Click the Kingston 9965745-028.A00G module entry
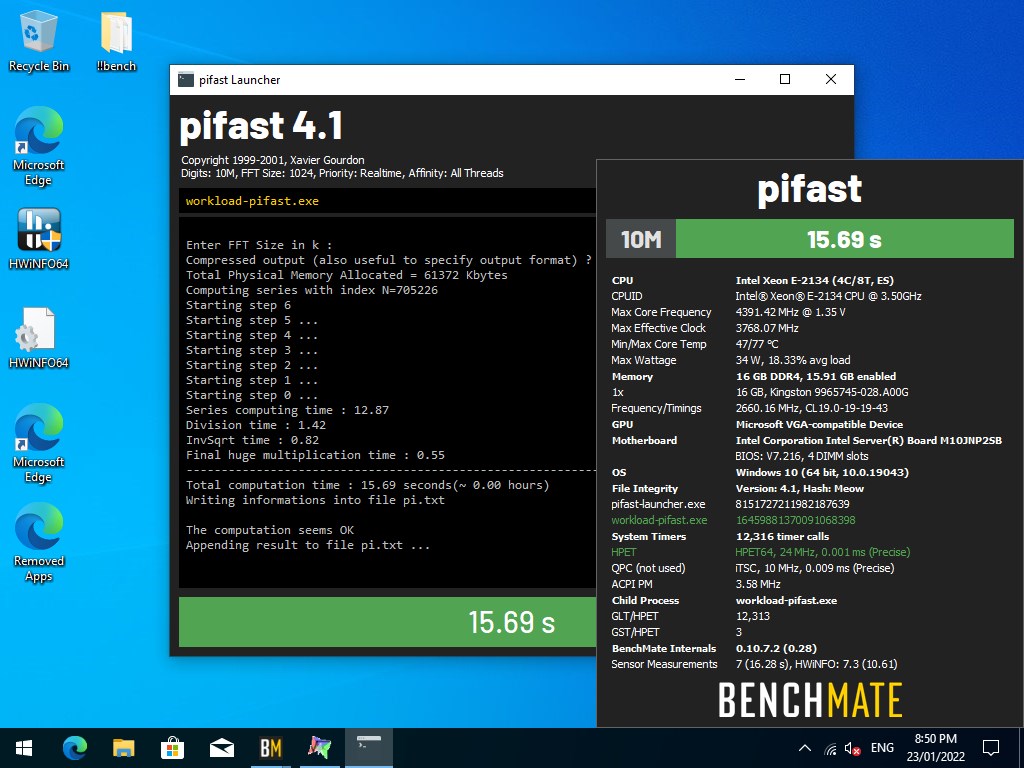This screenshot has height=768, width=1024. pyautogui.click(x=822, y=392)
